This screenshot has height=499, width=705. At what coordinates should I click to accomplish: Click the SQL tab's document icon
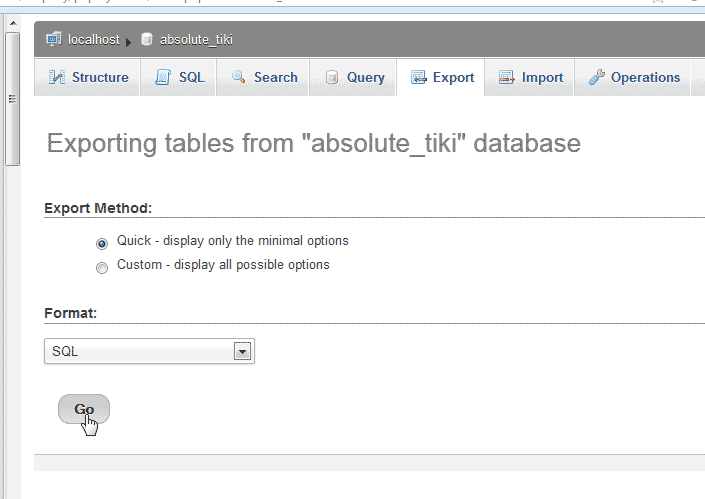163,77
